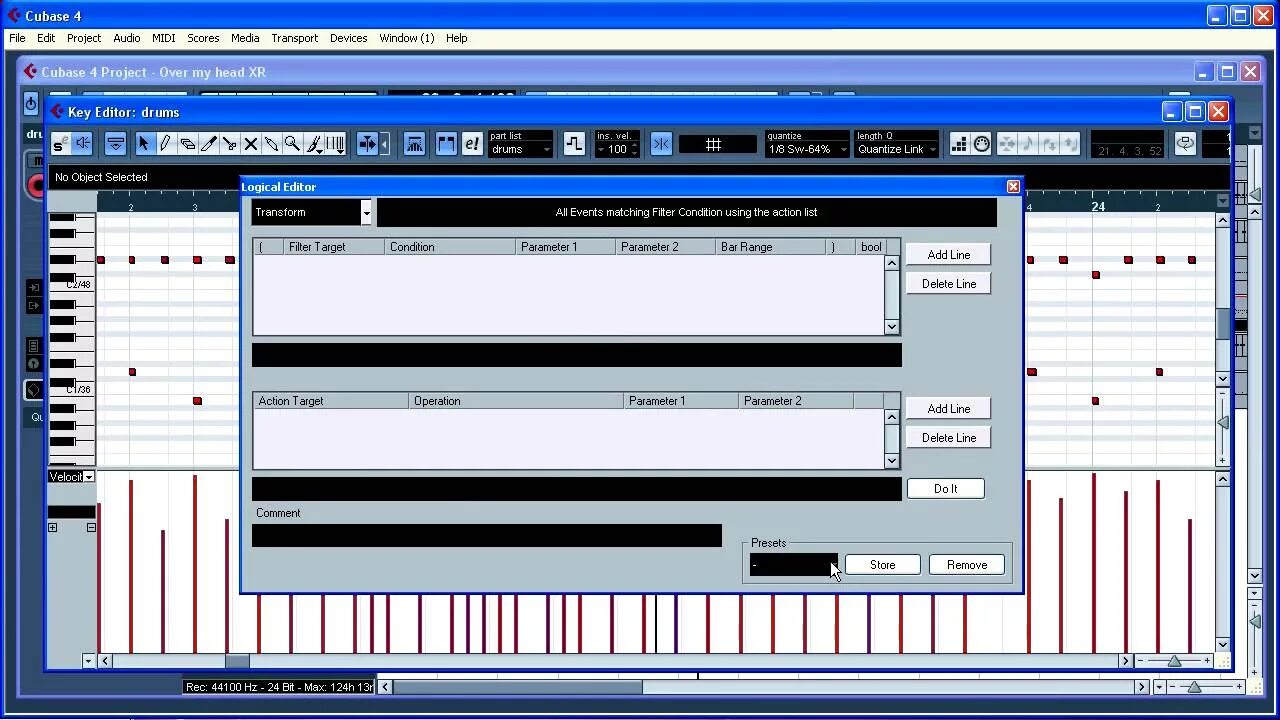
Task: Open the Transform function dropdown
Action: coord(310,212)
